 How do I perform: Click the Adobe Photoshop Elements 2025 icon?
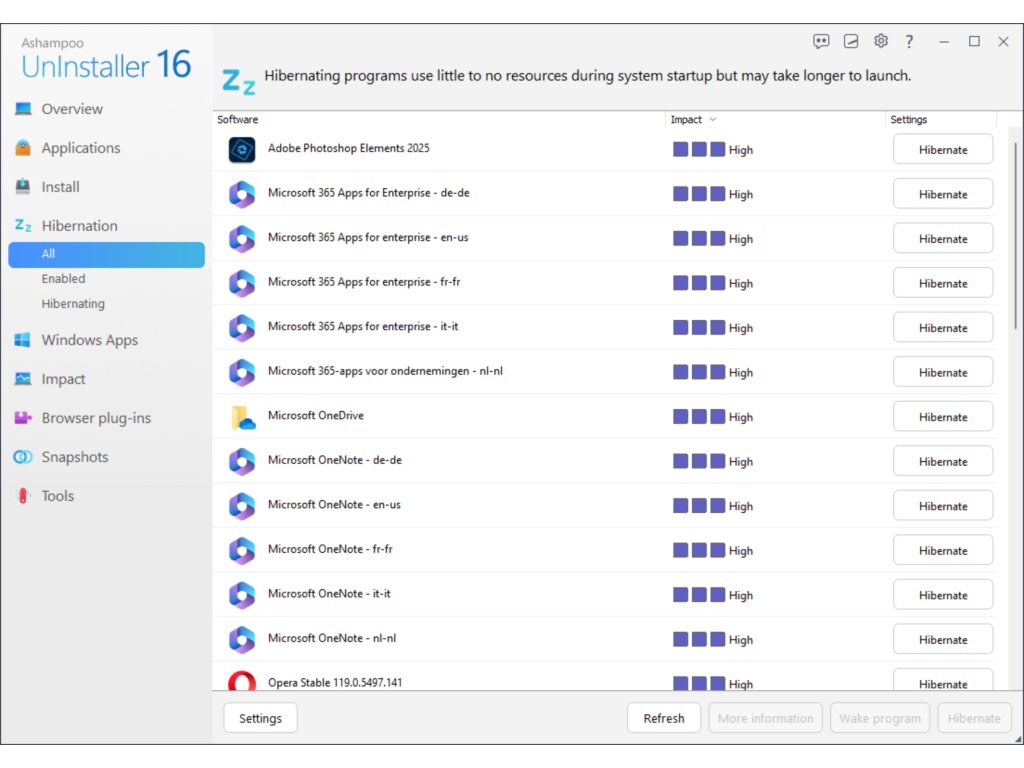(242, 149)
